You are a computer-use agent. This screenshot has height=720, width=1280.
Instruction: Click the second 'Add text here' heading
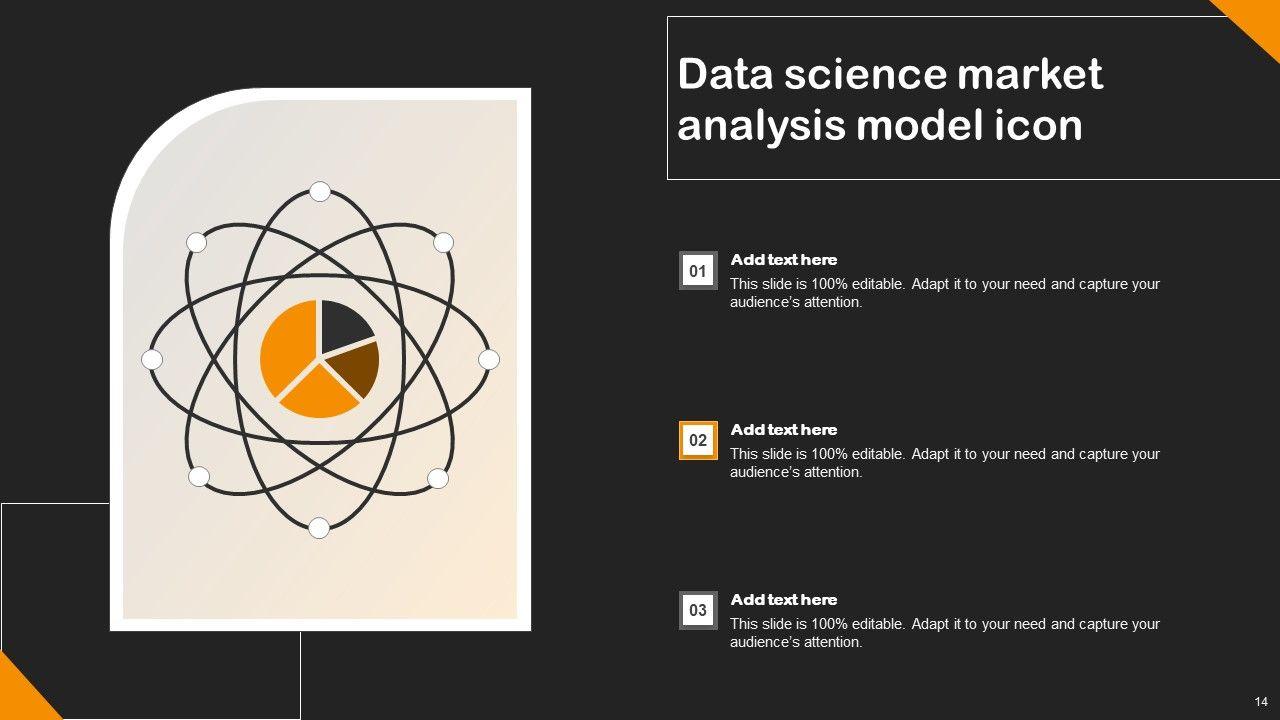(784, 430)
